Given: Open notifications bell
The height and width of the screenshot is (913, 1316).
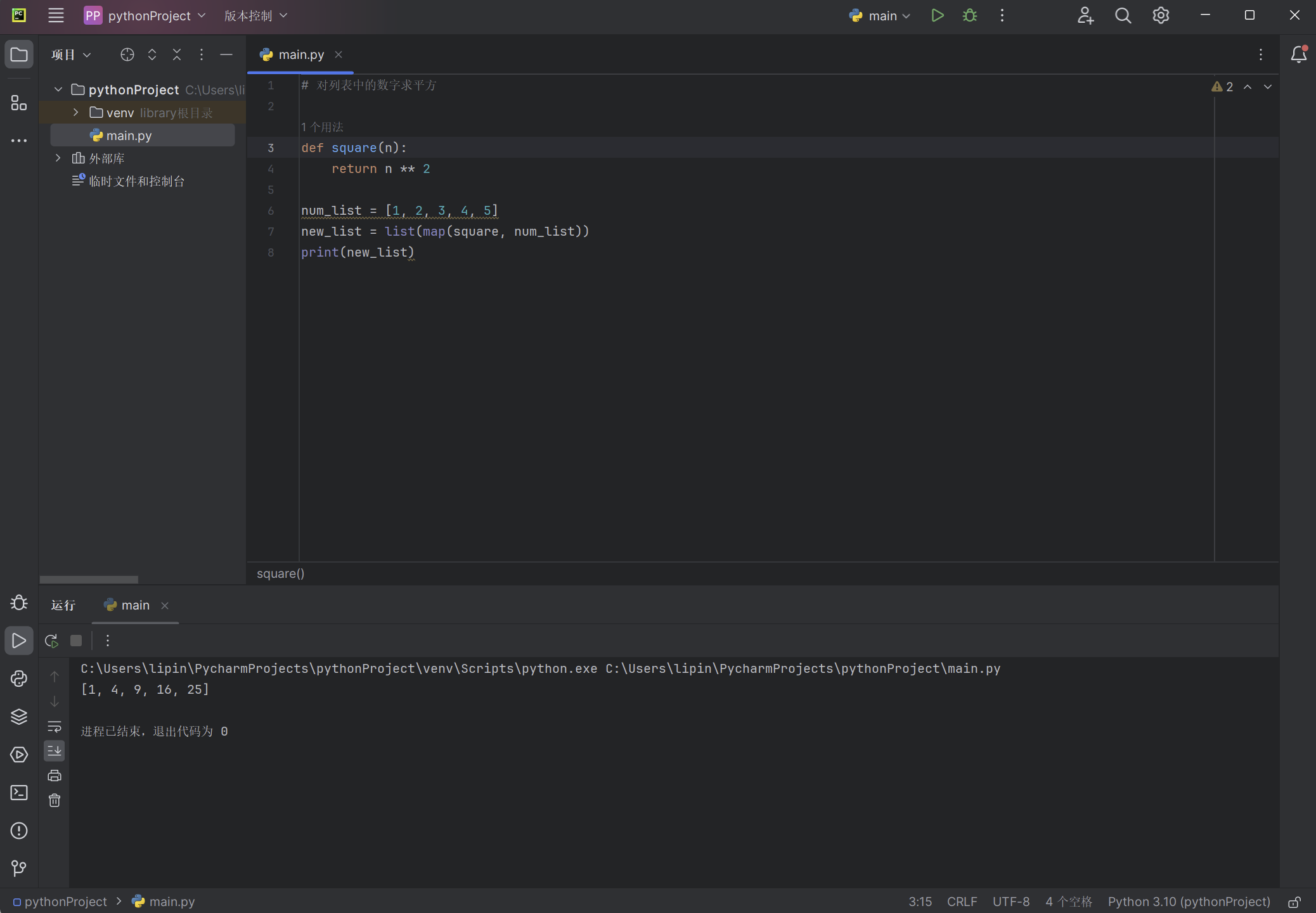Looking at the screenshot, I should [x=1298, y=54].
